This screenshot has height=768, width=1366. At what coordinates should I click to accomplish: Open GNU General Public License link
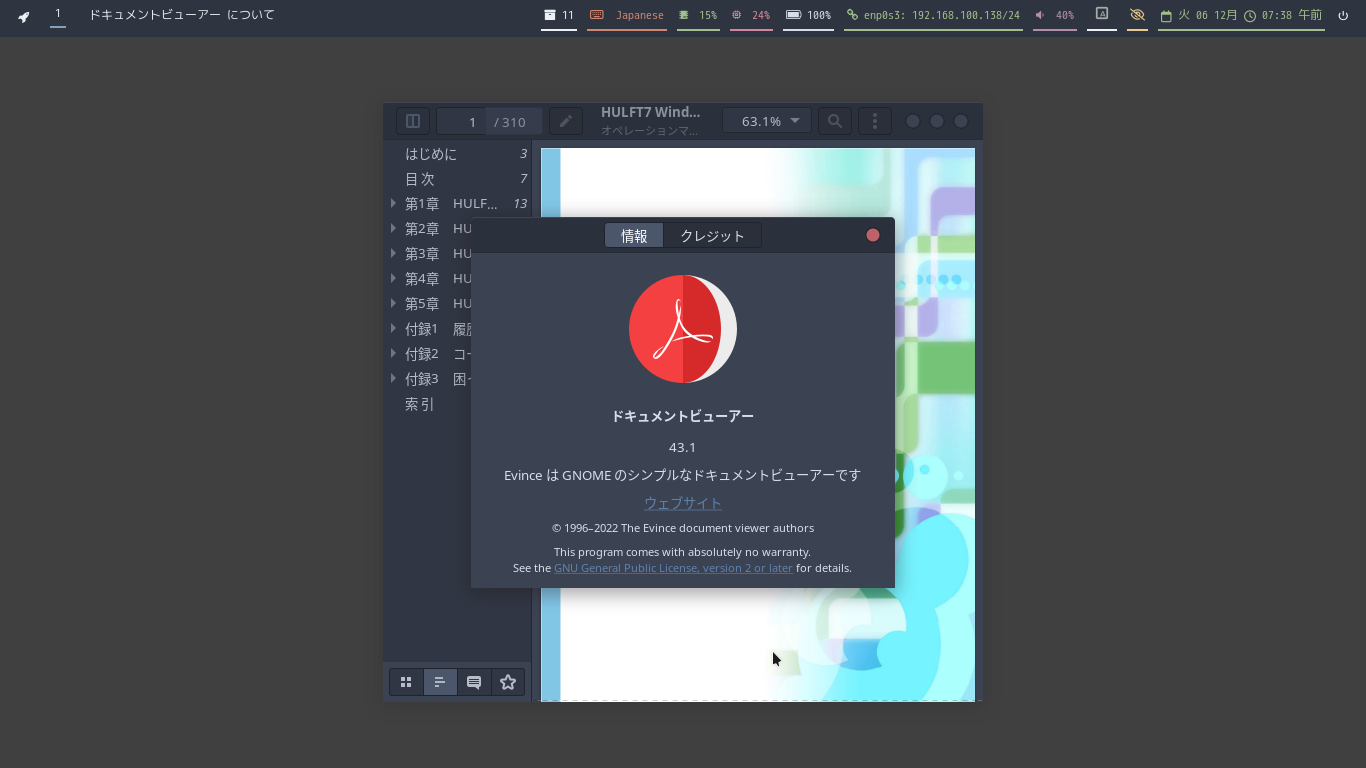tap(673, 568)
